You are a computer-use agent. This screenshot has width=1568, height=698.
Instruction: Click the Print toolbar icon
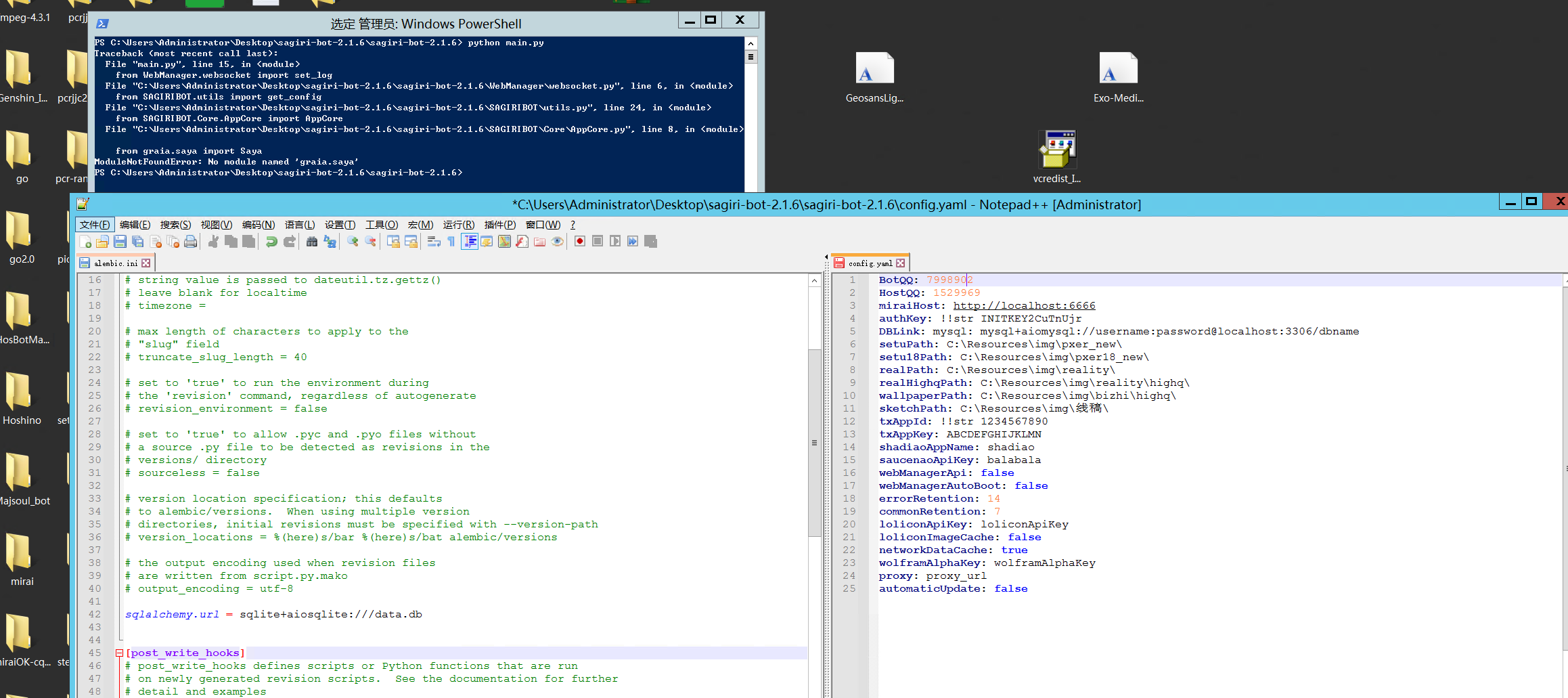pyautogui.click(x=190, y=242)
